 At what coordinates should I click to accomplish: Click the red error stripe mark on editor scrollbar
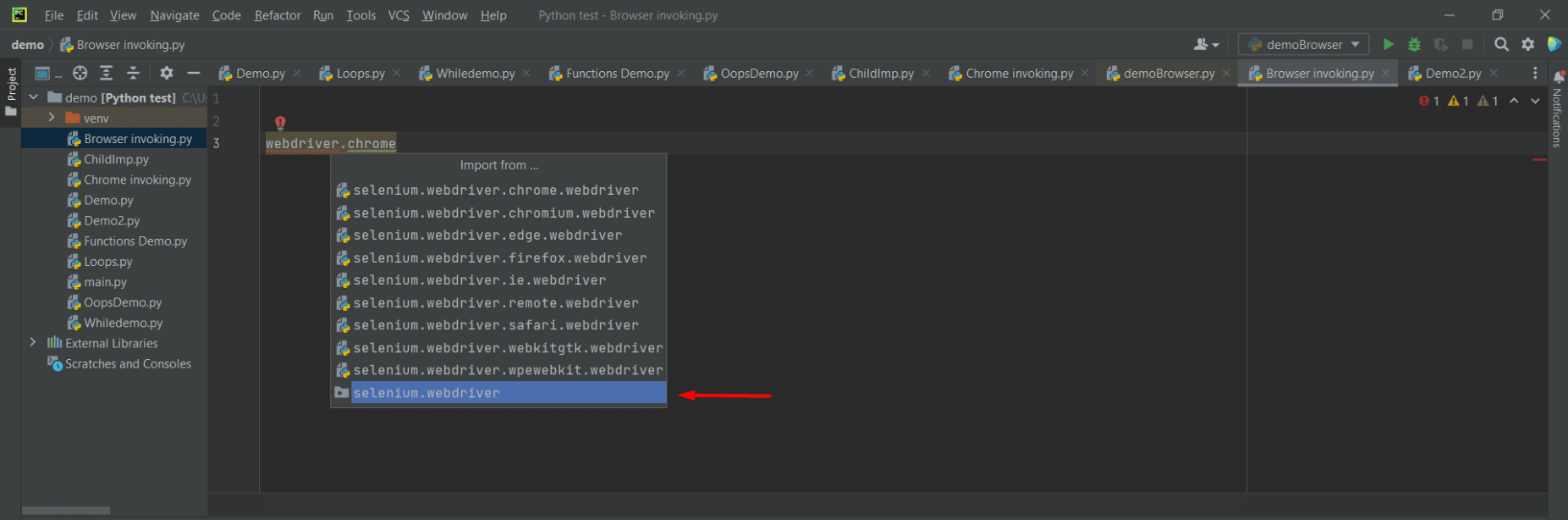1539,159
